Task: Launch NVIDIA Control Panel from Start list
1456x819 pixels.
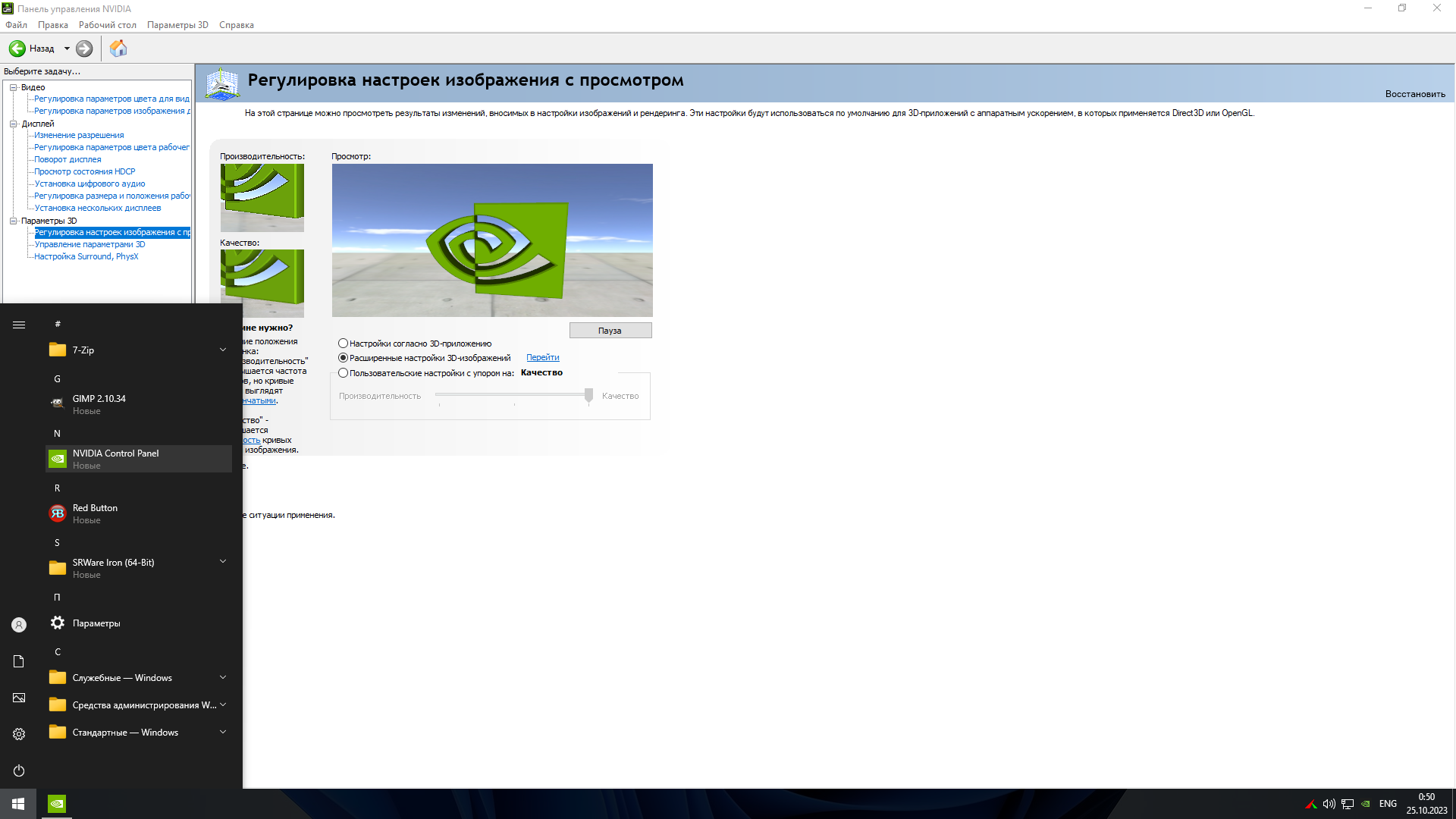Action: [x=139, y=459]
